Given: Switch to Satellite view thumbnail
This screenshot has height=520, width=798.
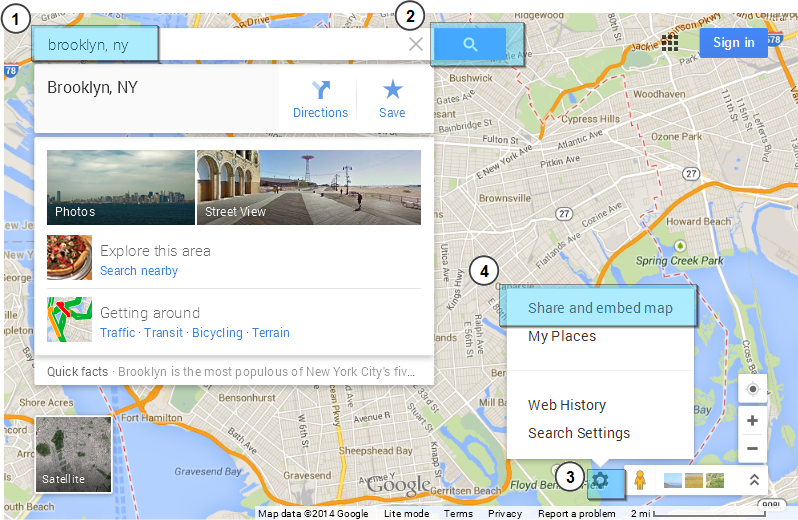Looking at the screenshot, I should click(74, 454).
